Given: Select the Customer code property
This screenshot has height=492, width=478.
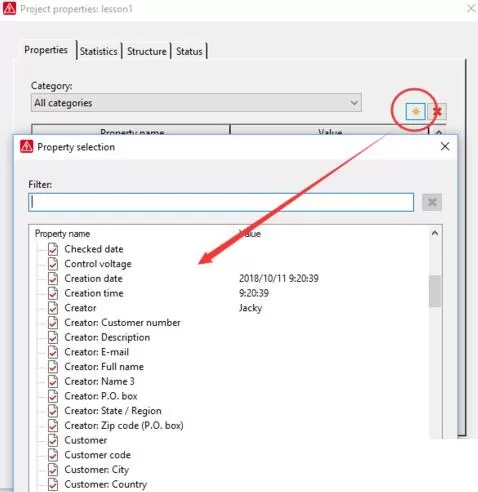Looking at the screenshot, I should [x=97, y=455].
